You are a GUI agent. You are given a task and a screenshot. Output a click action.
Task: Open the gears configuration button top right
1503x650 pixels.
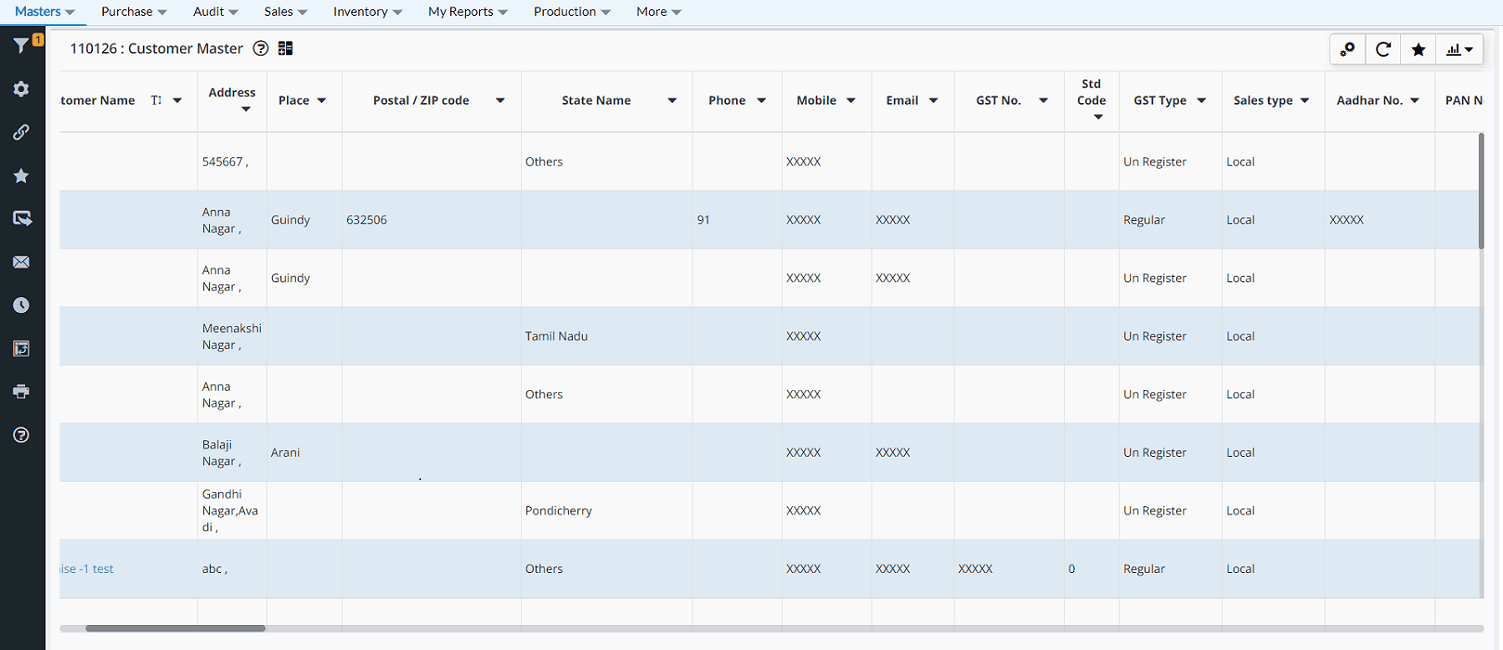click(1348, 49)
